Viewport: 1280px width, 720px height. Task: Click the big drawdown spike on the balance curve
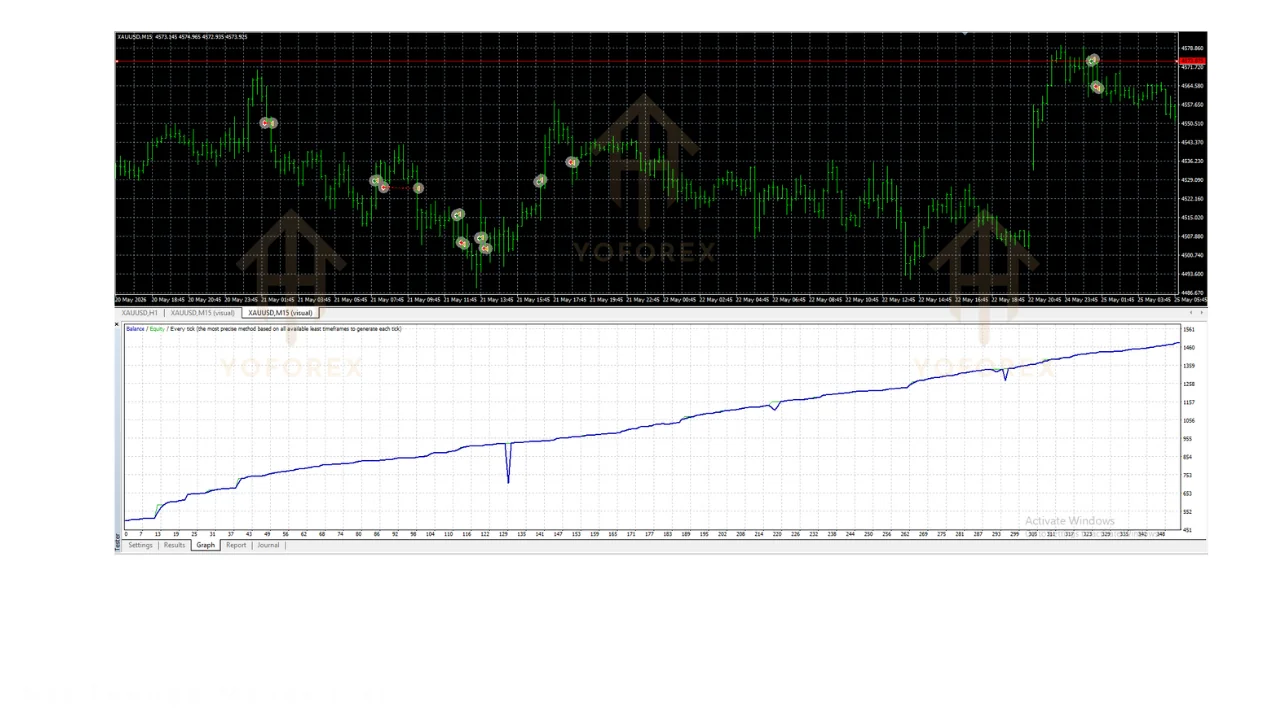click(x=508, y=463)
